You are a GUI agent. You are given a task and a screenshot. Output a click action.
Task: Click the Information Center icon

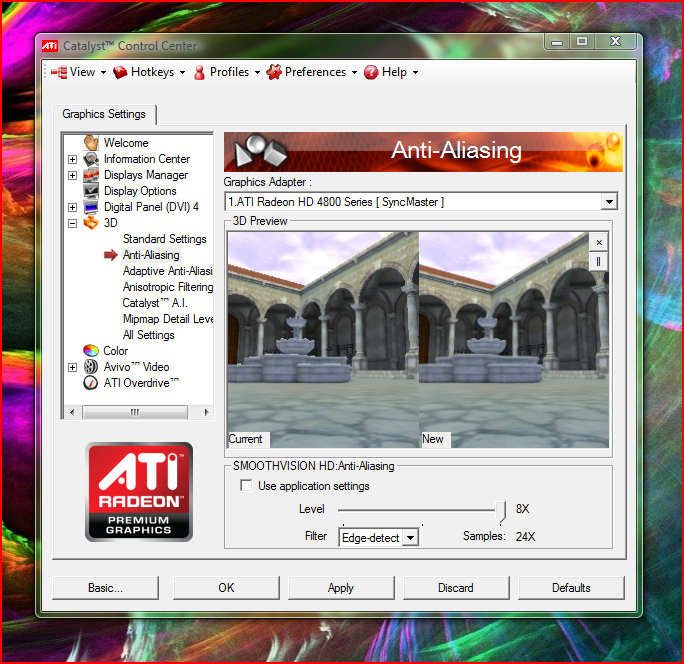[91, 159]
